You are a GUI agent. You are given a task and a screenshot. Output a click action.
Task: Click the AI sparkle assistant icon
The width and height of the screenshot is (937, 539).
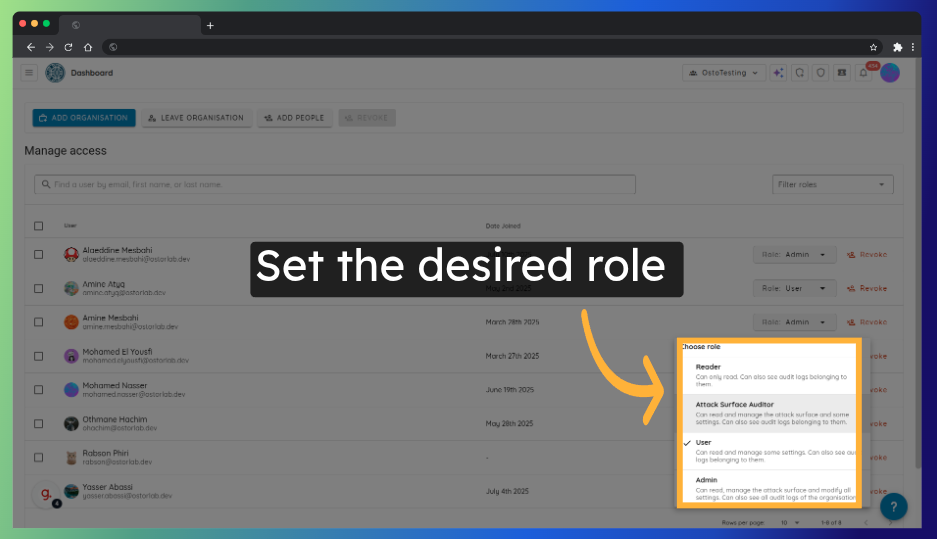pos(779,73)
